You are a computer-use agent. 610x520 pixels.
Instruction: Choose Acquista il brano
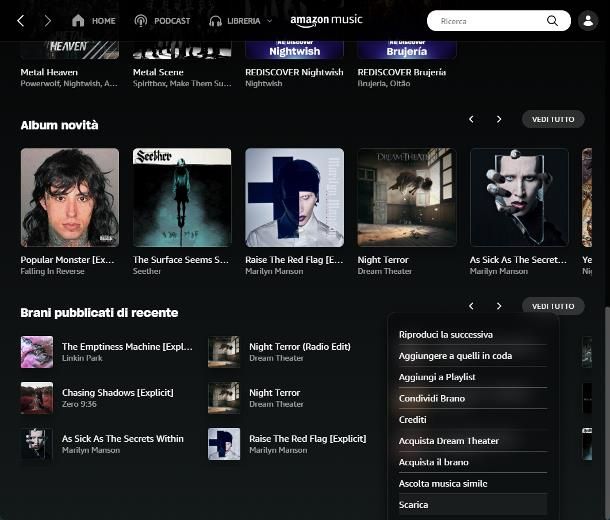point(473,462)
